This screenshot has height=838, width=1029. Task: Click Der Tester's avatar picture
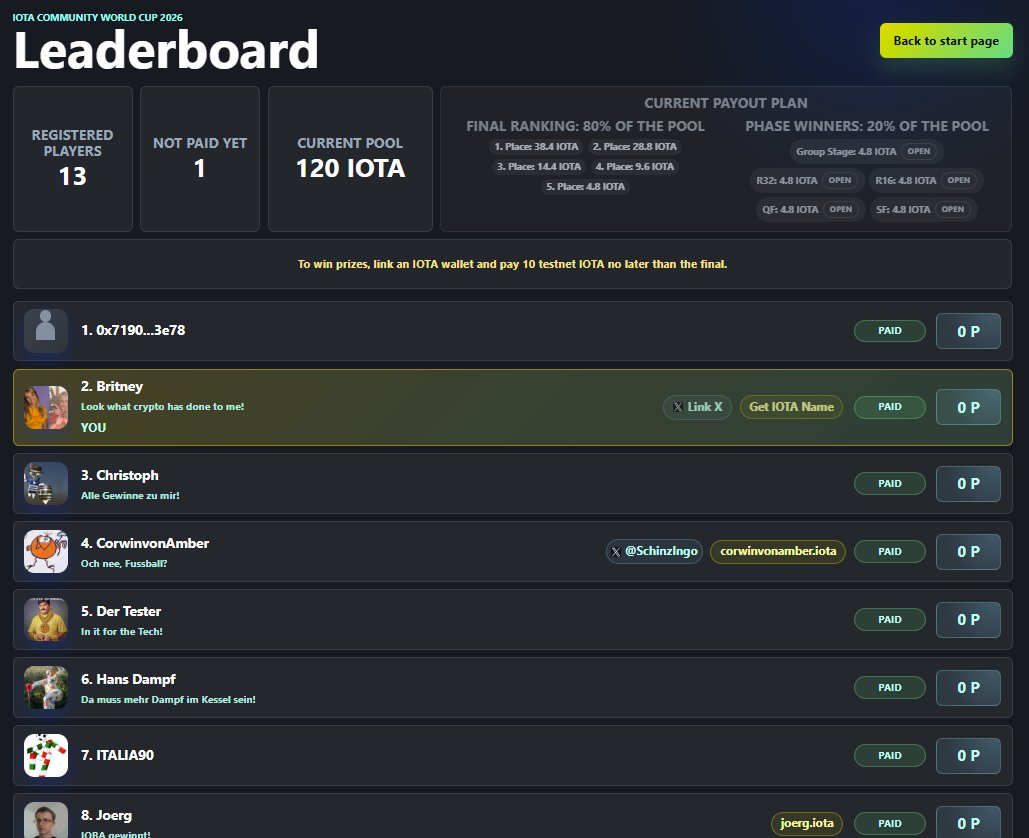pyautogui.click(x=46, y=619)
